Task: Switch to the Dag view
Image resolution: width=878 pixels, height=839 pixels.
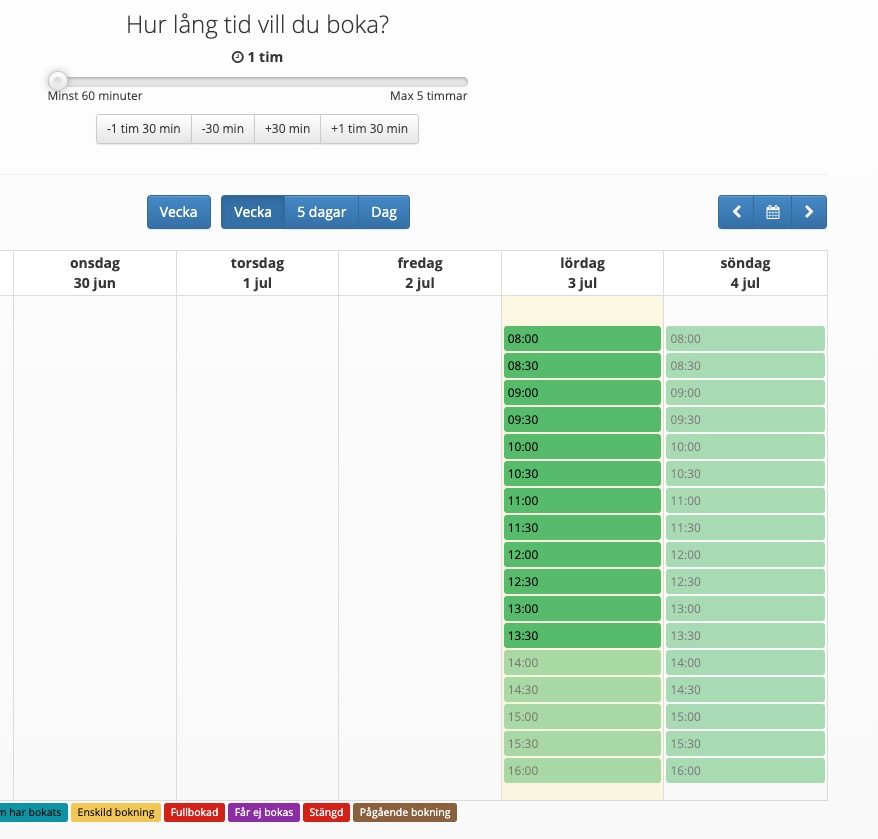Action: click(x=384, y=212)
